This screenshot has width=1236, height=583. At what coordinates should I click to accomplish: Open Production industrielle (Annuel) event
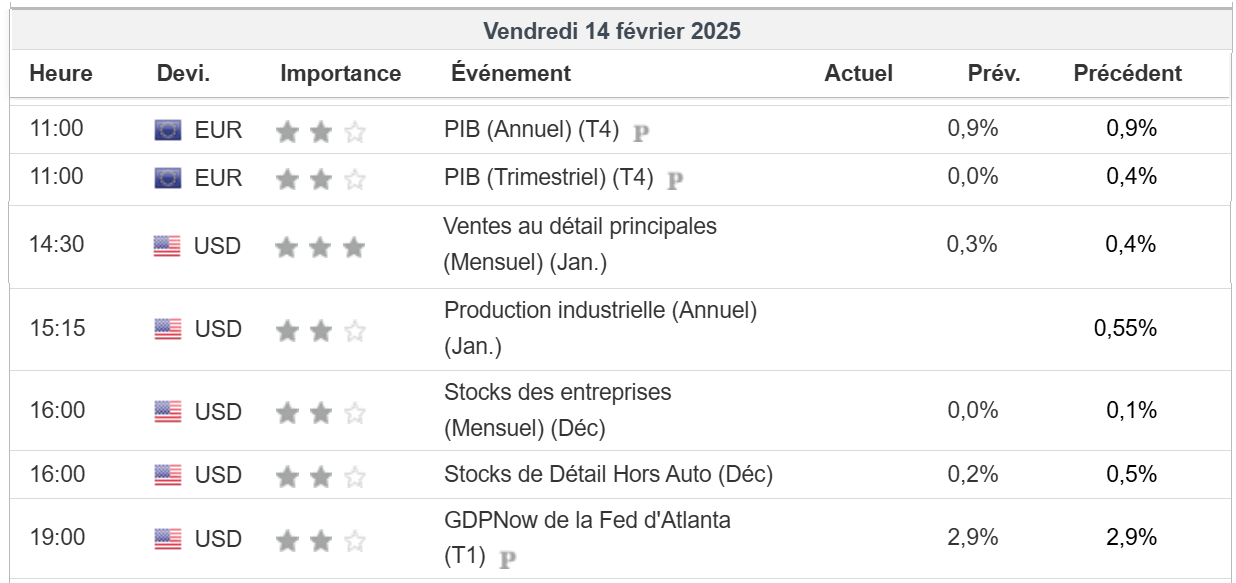click(600, 311)
